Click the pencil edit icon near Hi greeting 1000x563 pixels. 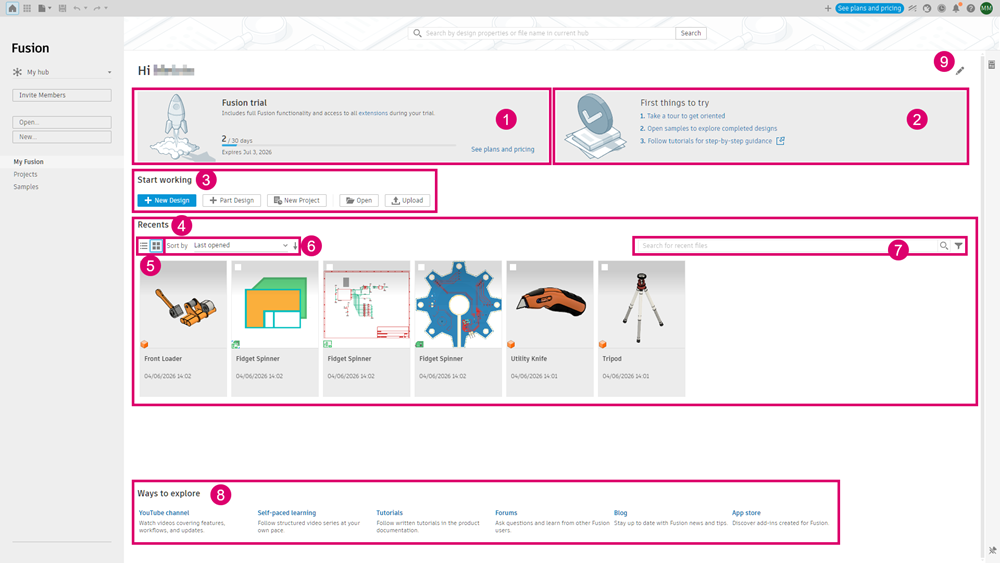click(x=960, y=71)
